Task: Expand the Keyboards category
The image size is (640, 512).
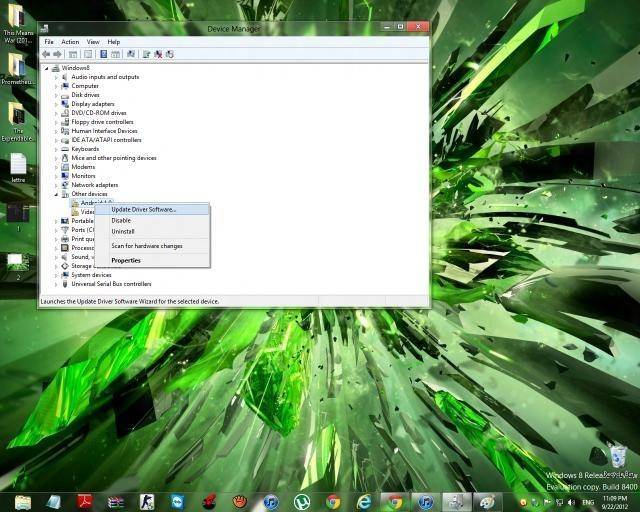Action: (56, 149)
